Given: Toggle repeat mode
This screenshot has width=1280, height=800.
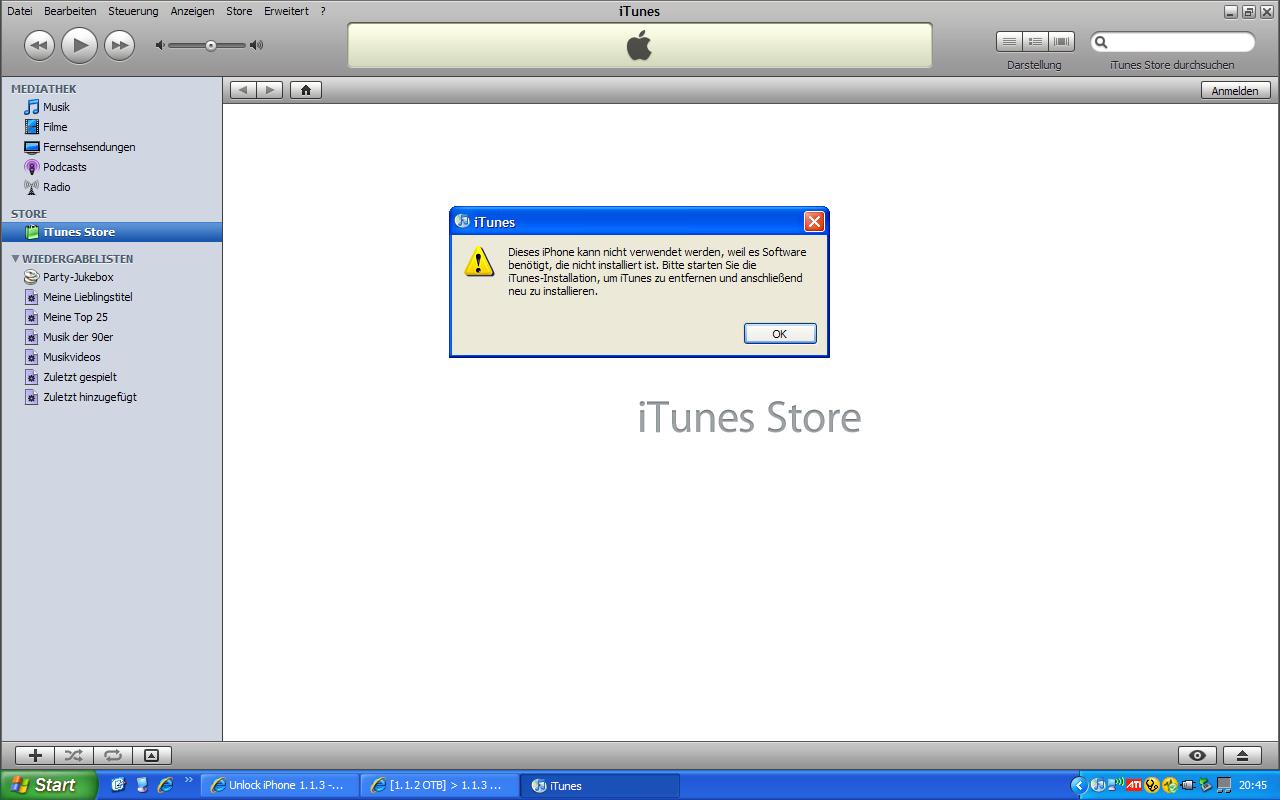Looking at the screenshot, I should click(x=112, y=756).
